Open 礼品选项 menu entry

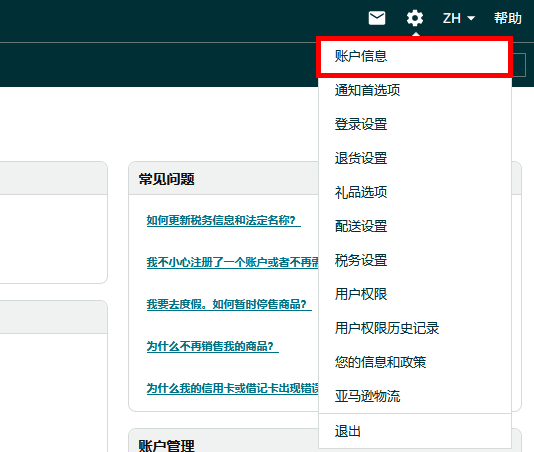[415, 192]
